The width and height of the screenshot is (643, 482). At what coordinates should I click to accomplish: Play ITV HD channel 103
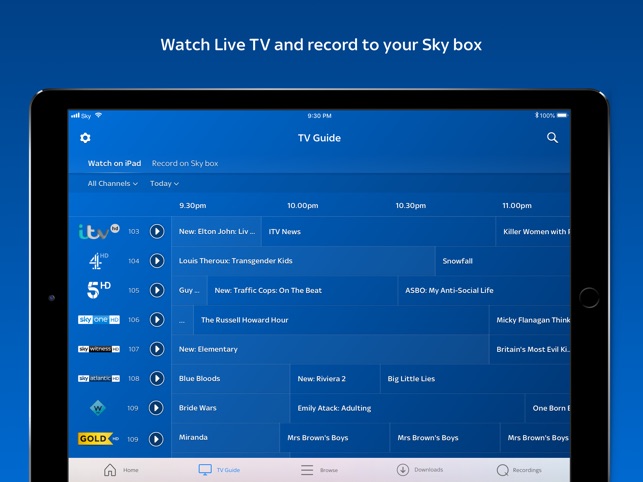tap(157, 231)
